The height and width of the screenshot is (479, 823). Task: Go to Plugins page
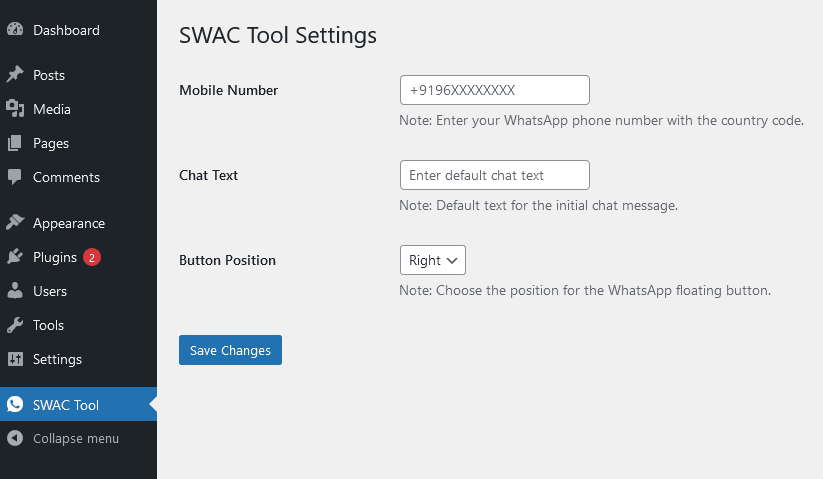78,257
